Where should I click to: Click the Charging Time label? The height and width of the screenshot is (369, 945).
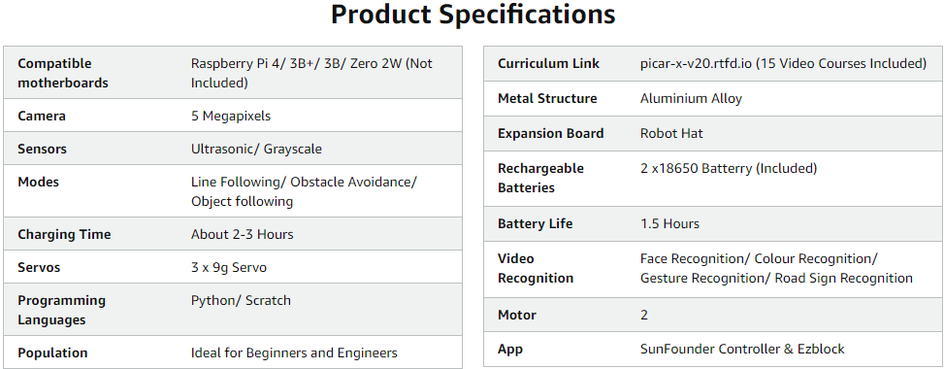click(x=64, y=235)
